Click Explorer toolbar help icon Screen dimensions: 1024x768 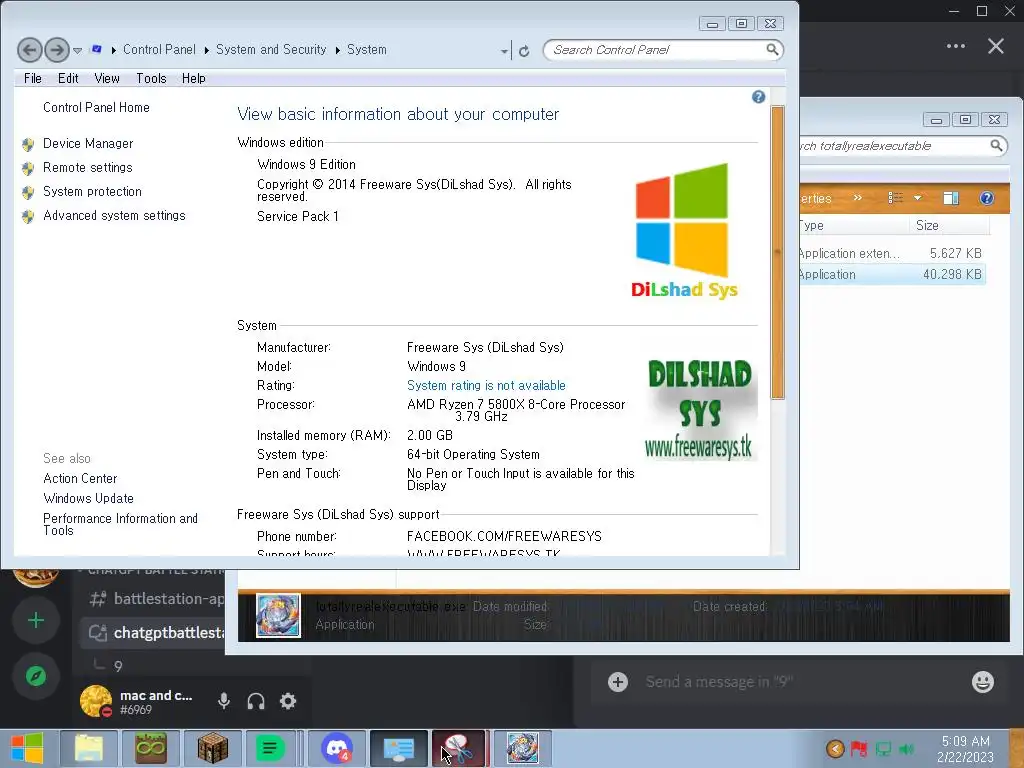987,198
